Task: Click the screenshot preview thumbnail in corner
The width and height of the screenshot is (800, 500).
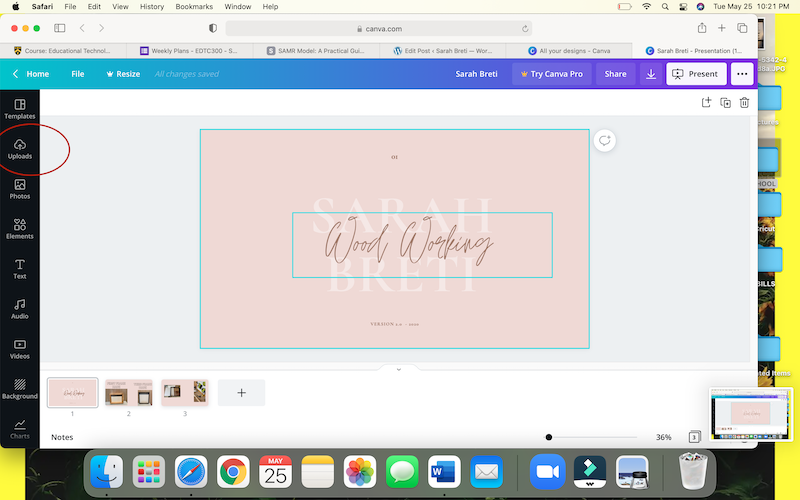Action: pyautogui.click(x=751, y=414)
